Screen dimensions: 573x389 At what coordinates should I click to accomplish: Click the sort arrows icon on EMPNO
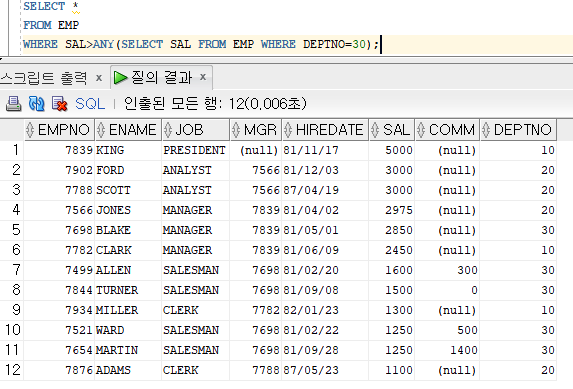pos(30,130)
